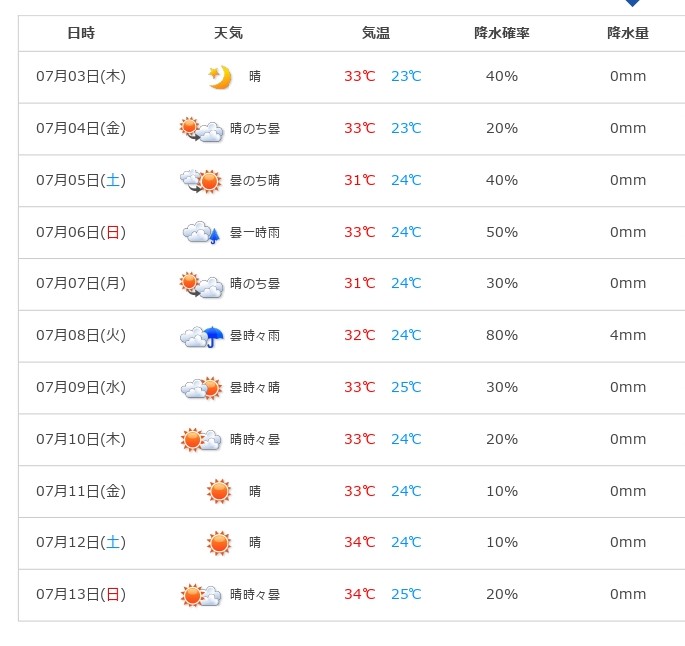685x646 pixels.
Task: Click the sun icon for 07月12日
Action: [x=219, y=543]
